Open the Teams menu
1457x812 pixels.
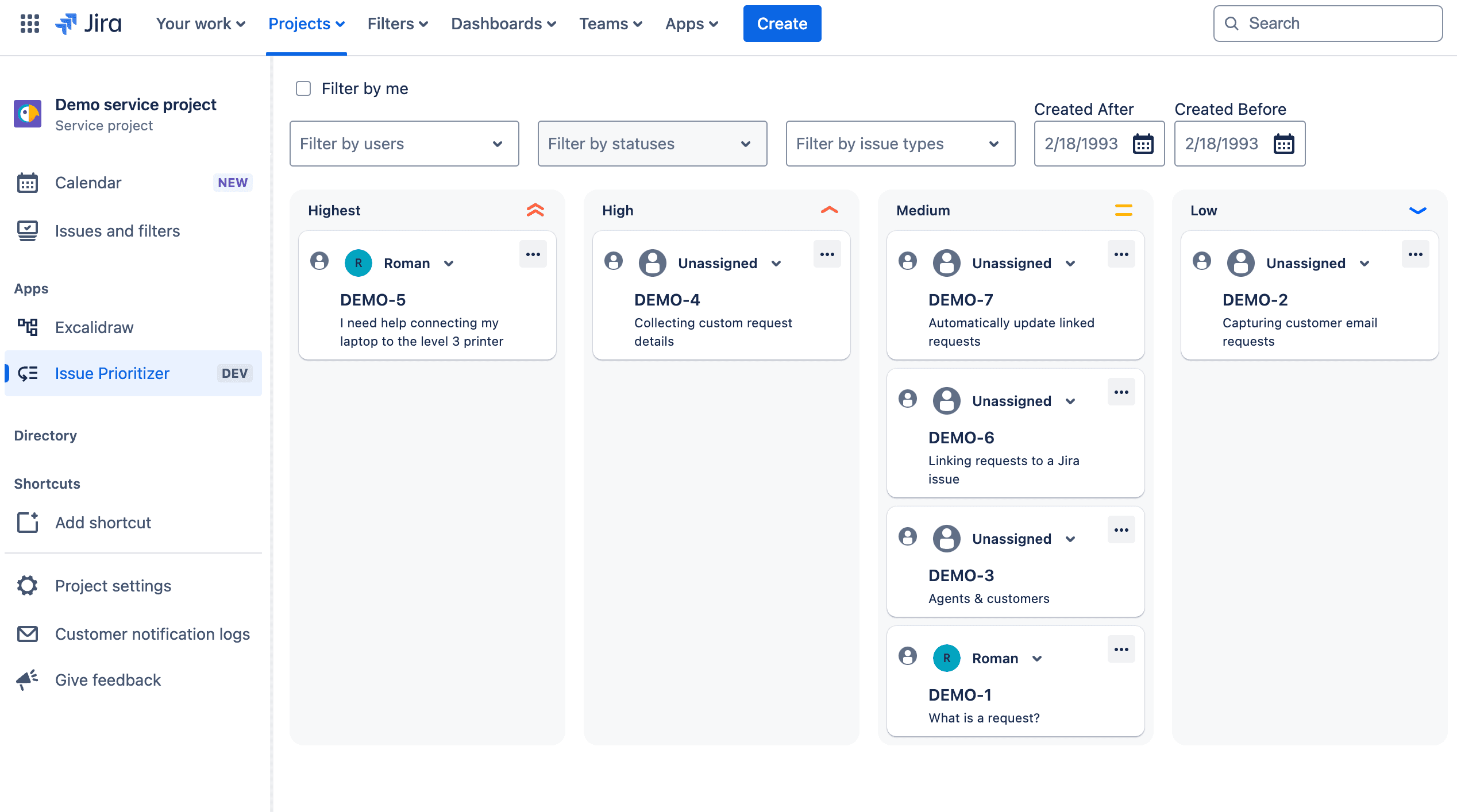coord(610,24)
